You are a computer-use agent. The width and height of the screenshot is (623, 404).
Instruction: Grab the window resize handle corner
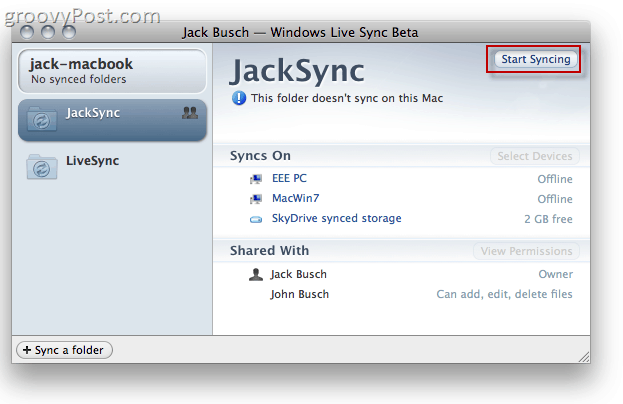[583, 357]
